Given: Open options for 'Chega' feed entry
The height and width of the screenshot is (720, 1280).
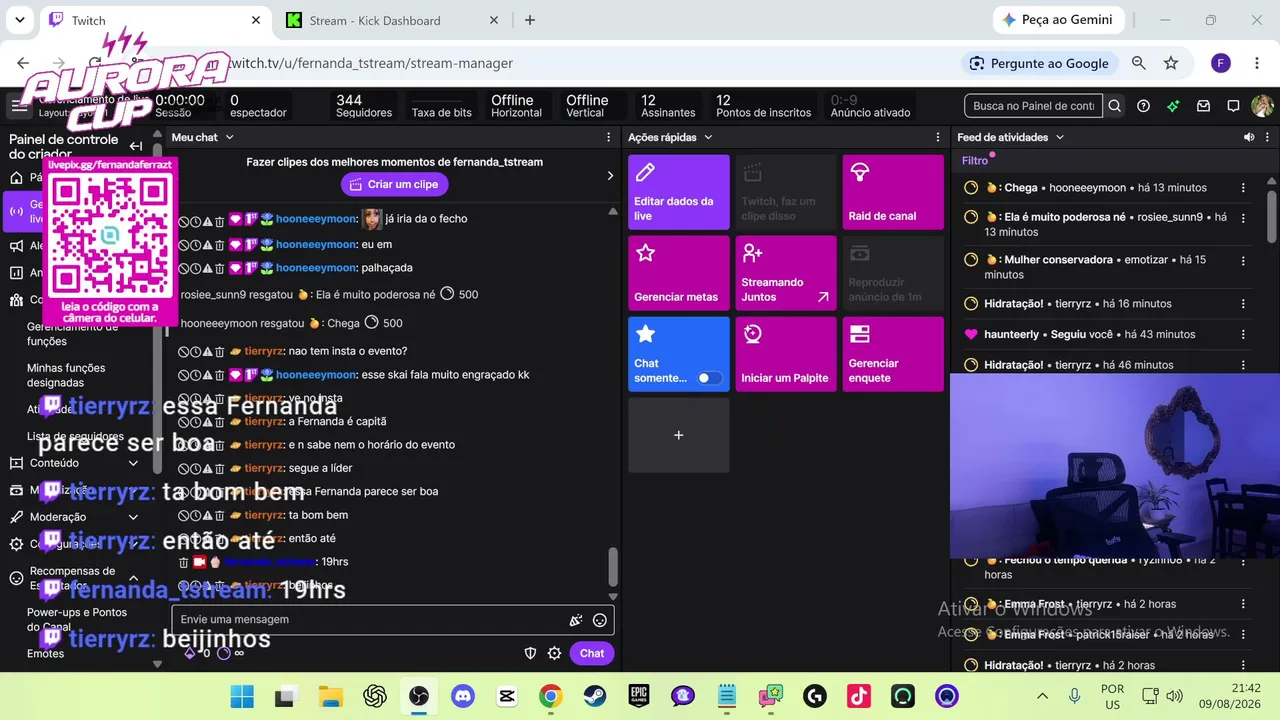Looking at the screenshot, I should (x=1243, y=188).
